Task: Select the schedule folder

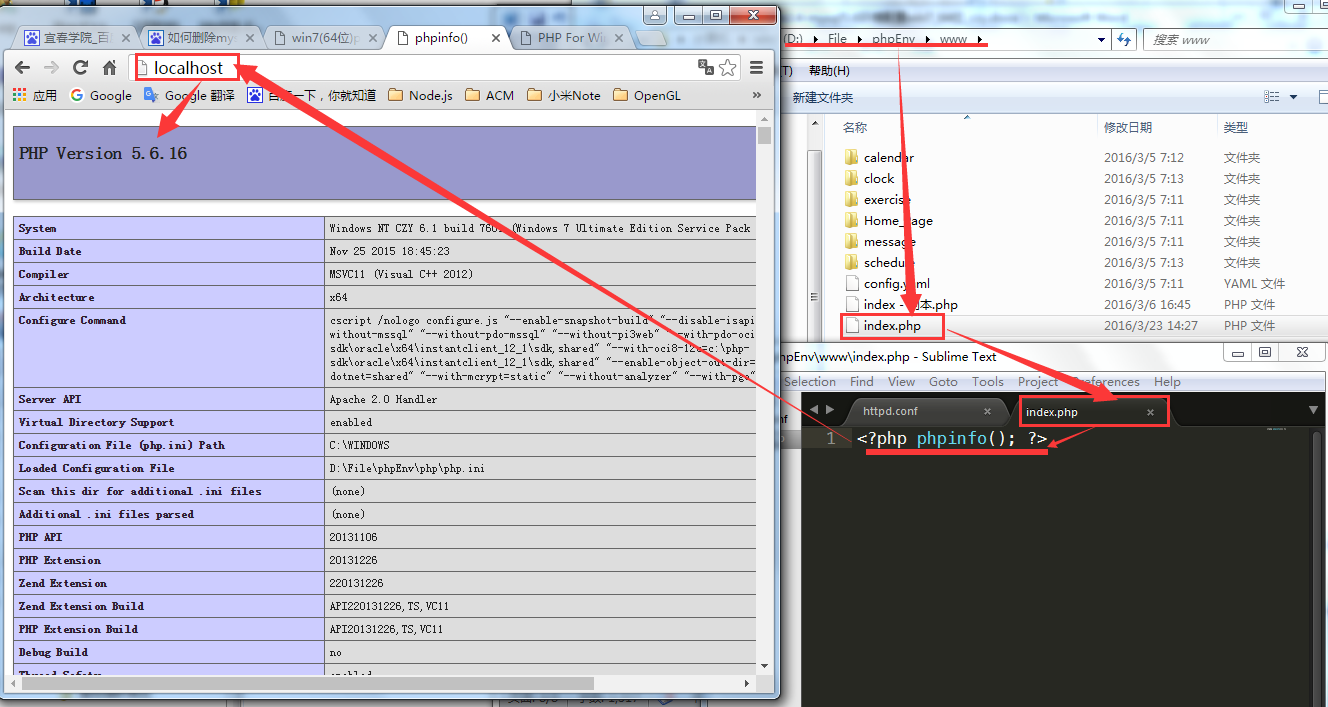Action: click(x=888, y=262)
